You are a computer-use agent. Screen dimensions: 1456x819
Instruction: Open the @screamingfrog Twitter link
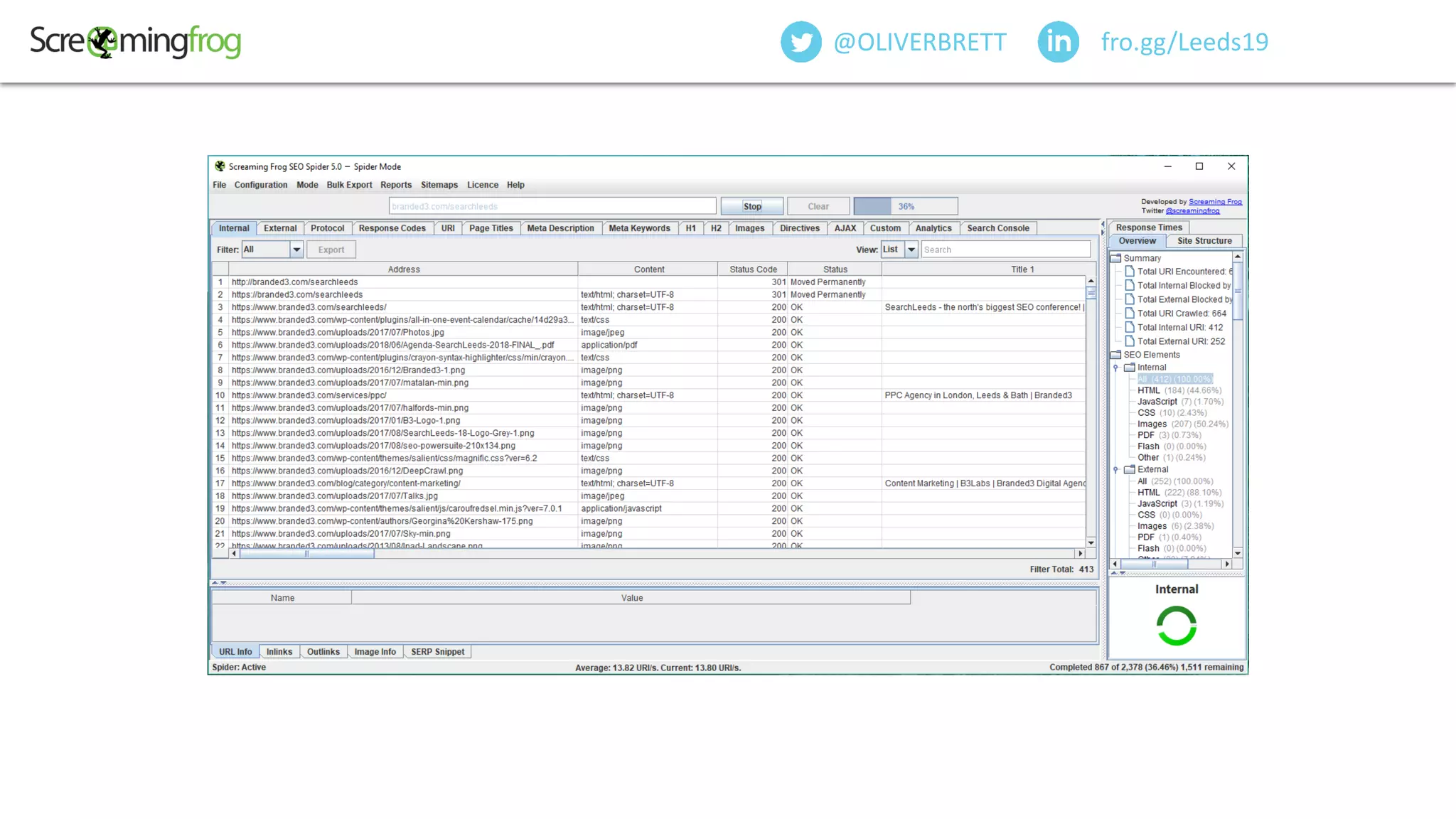click(x=1192, y=211)
